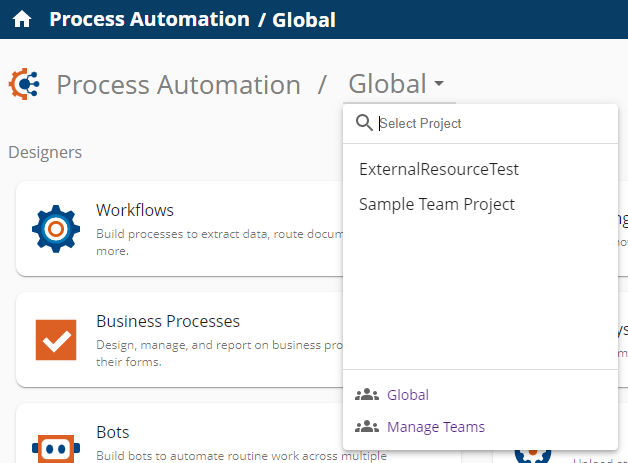Open Workflows via its gear icon

56,228
